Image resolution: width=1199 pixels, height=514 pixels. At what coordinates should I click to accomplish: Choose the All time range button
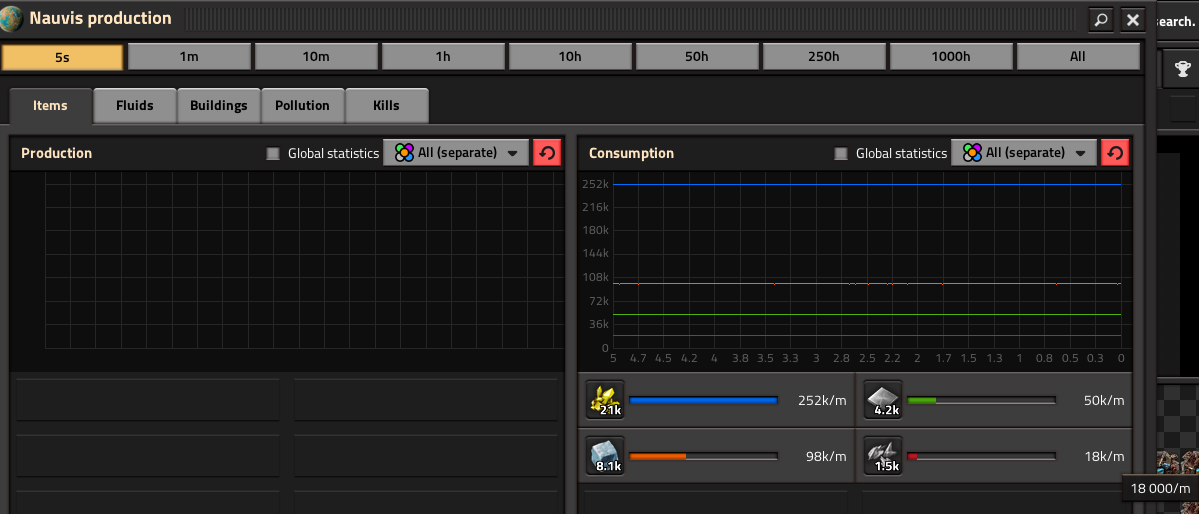tap(1077, 57)
